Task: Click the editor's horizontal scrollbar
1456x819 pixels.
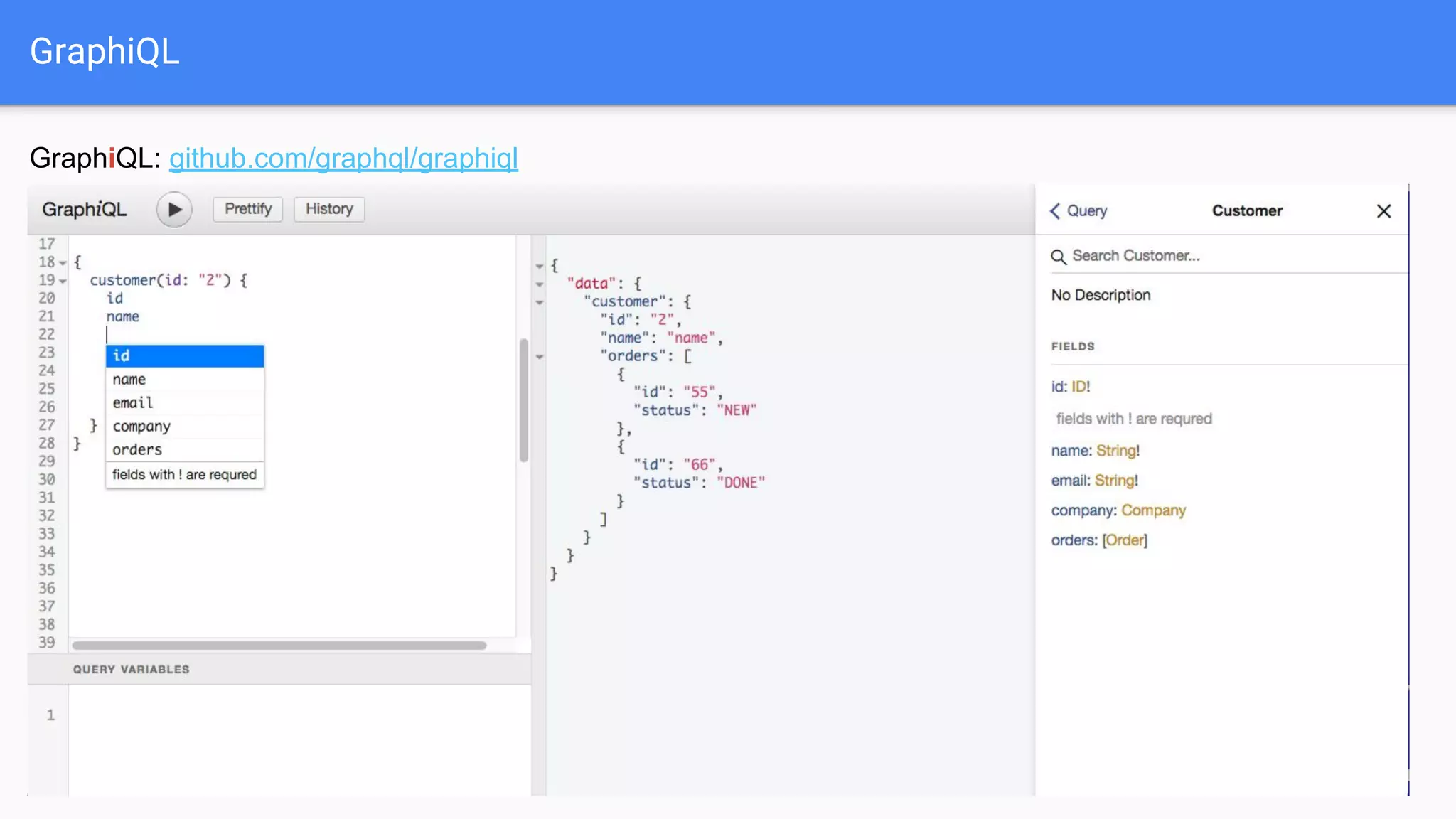Action: [279, 646]
